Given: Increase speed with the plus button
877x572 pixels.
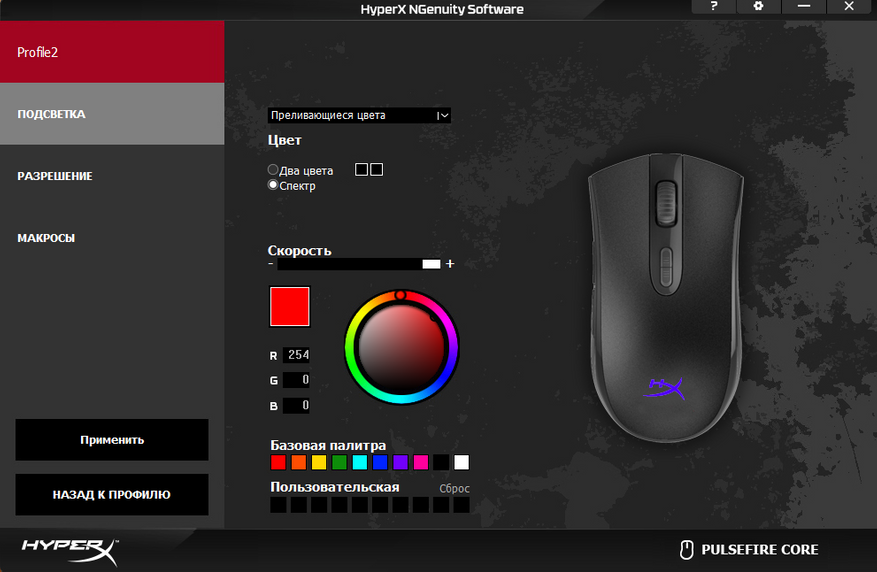Looking at the screenshot, I should click(x=450, y=263).
